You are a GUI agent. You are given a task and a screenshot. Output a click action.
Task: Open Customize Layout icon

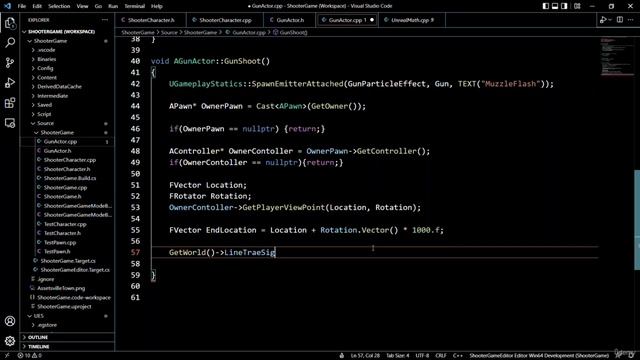(577, 6)
